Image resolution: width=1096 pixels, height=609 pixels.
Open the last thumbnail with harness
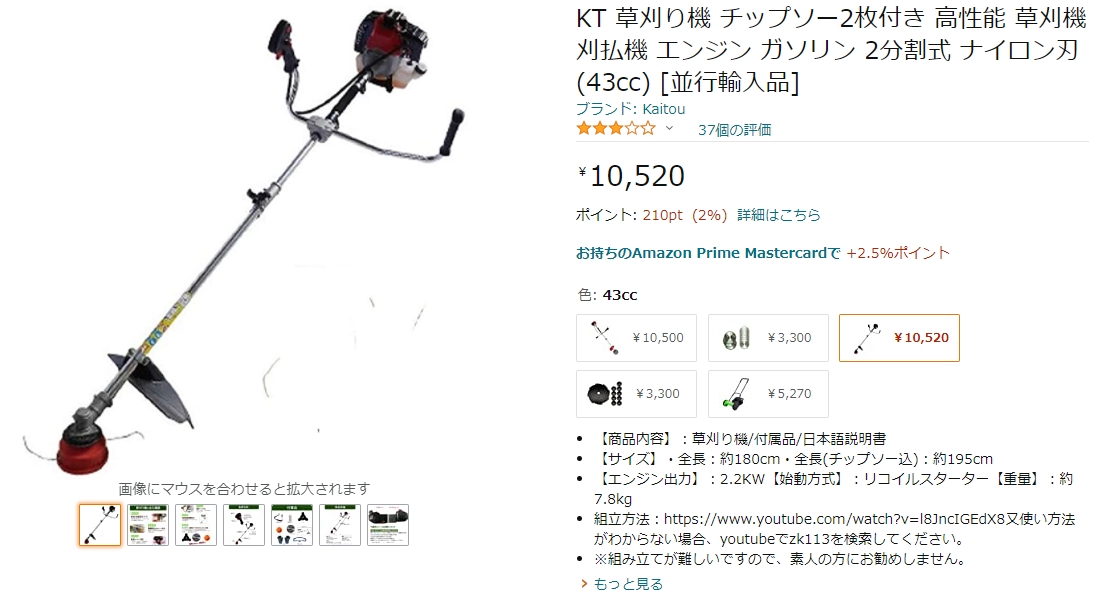[388, 524]
